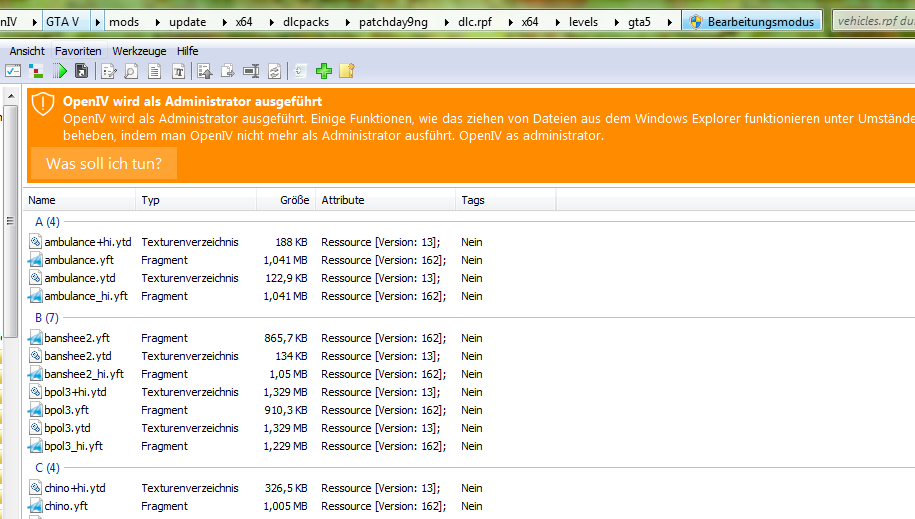Screen dimensions: 915x519
Task: Select the ambulance.ytd file name
Action: [x=80, y=278]
